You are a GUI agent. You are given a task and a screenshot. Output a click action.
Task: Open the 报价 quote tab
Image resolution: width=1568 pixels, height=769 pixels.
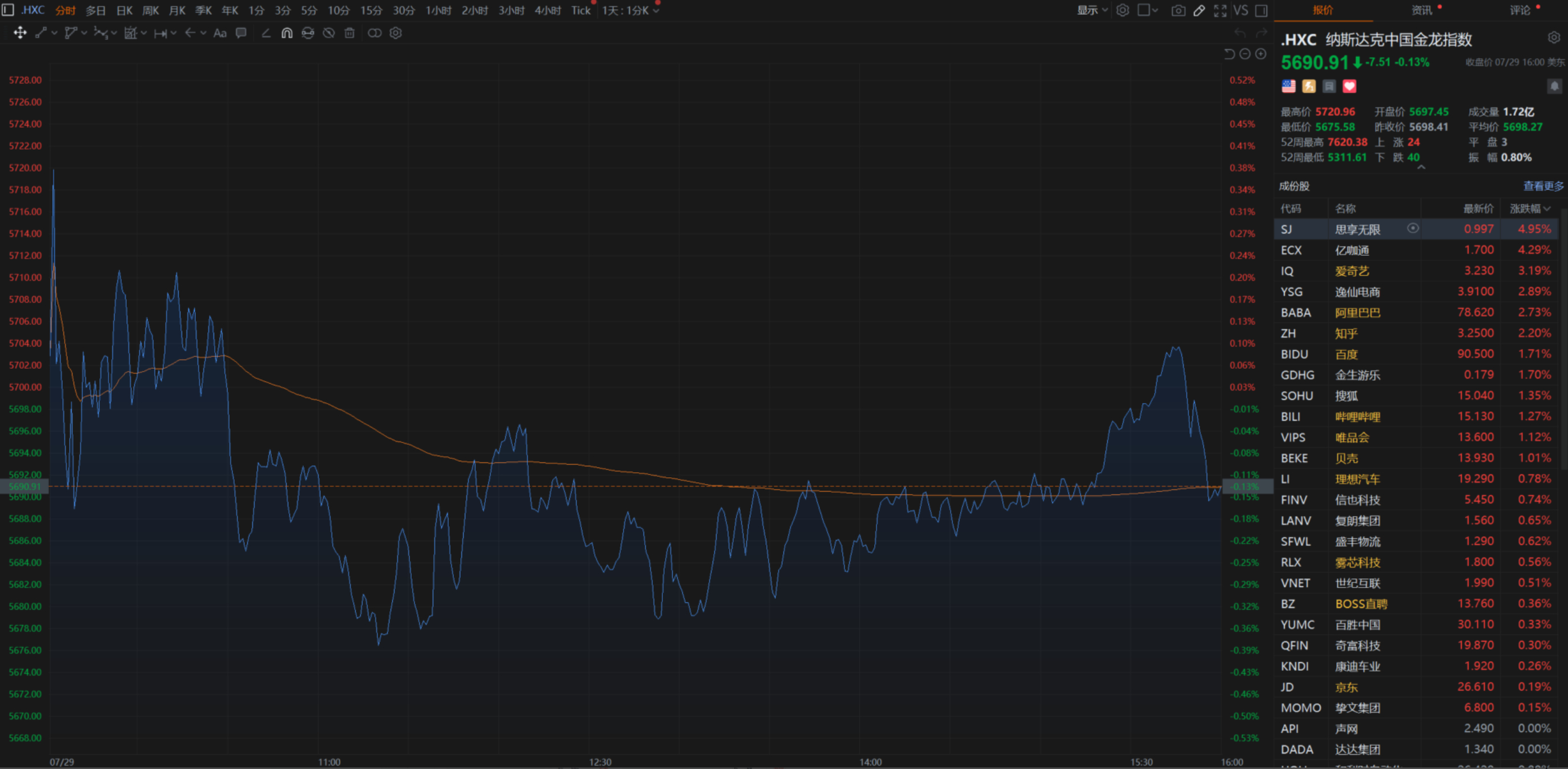pos(1322,10)
